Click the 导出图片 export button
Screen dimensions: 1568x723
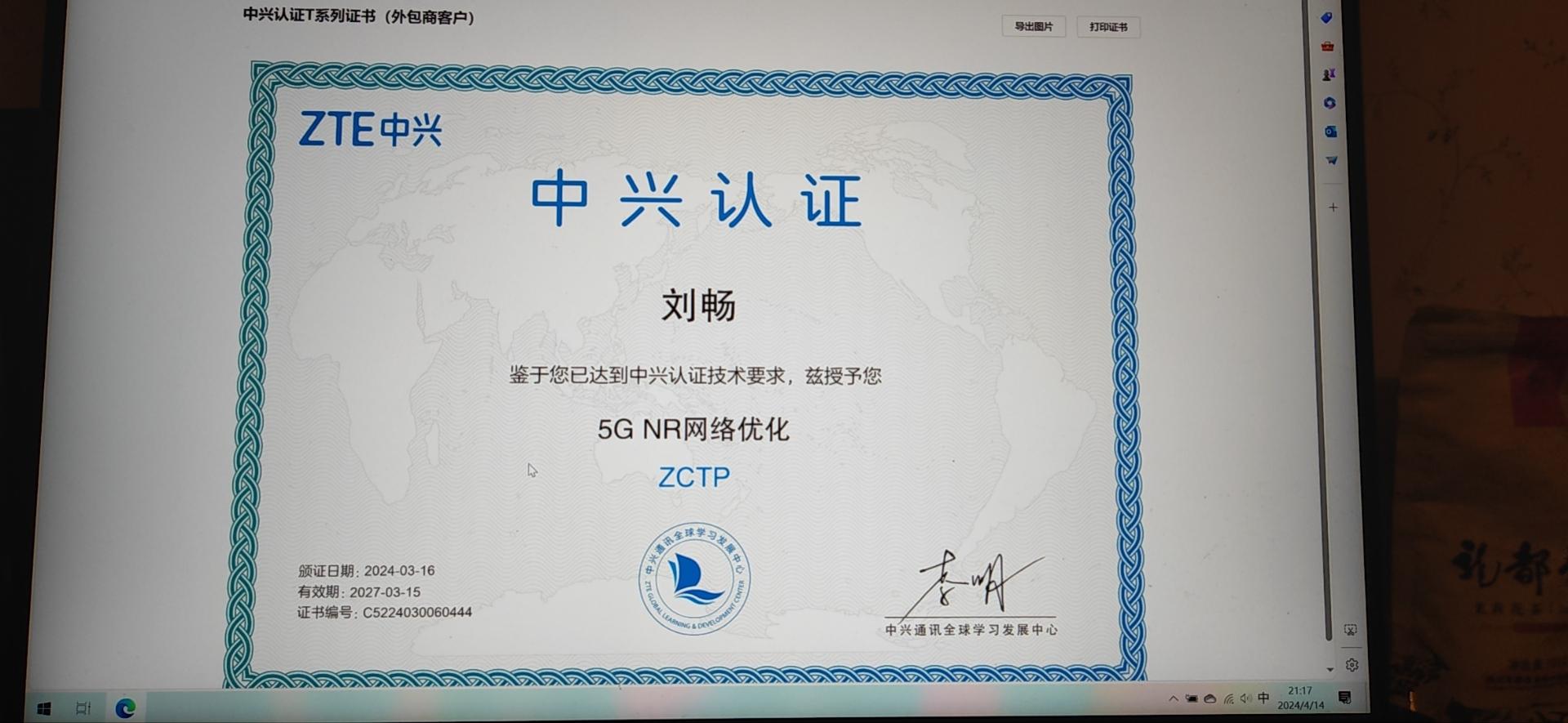click(x=1033, y=27)
